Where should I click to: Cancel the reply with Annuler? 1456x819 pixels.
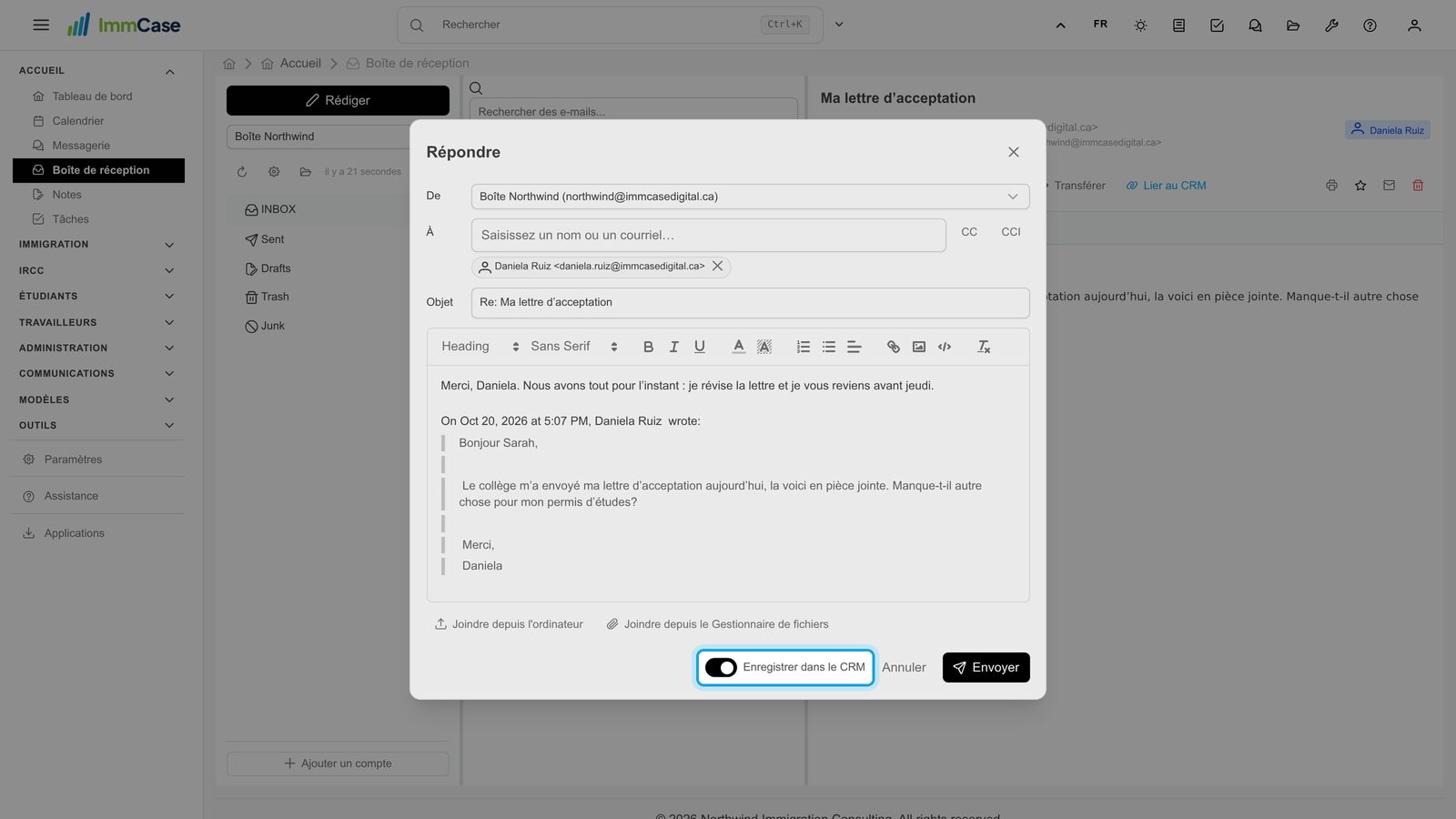point(904,667)
